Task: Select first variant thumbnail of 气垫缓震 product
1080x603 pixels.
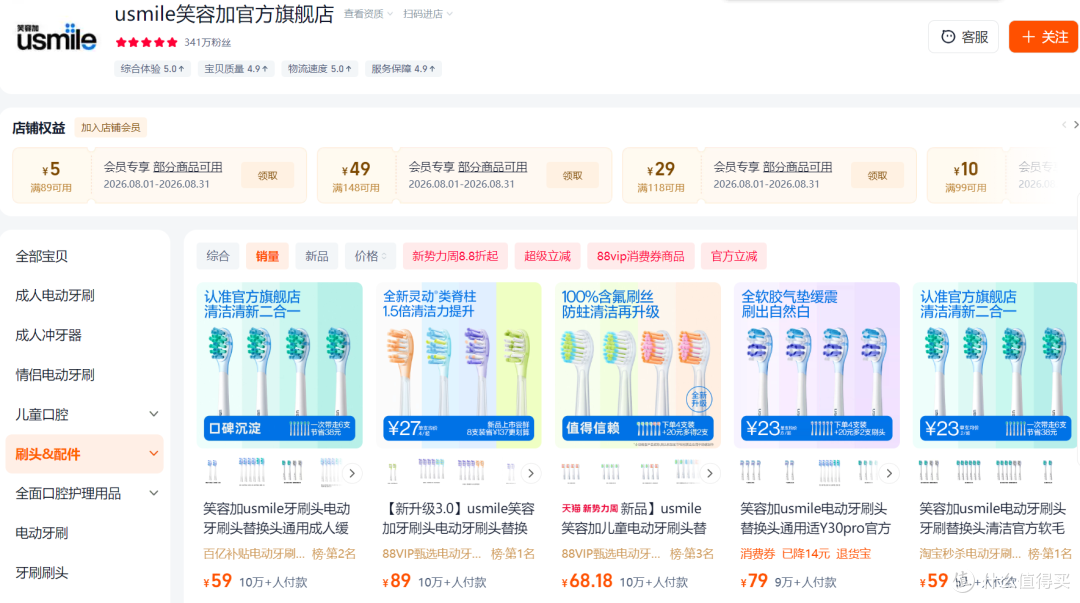Action: [750, 472]
